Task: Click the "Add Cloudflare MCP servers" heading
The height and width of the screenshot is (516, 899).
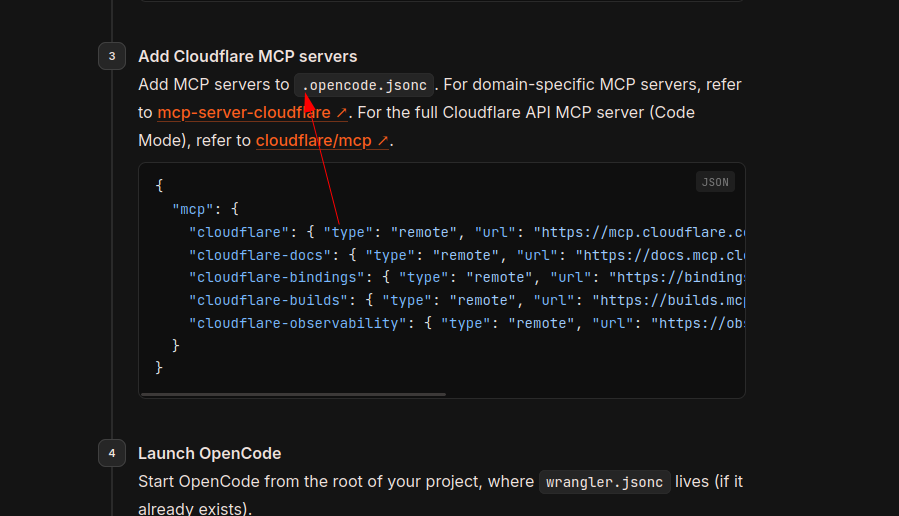Action: point(248,56)
